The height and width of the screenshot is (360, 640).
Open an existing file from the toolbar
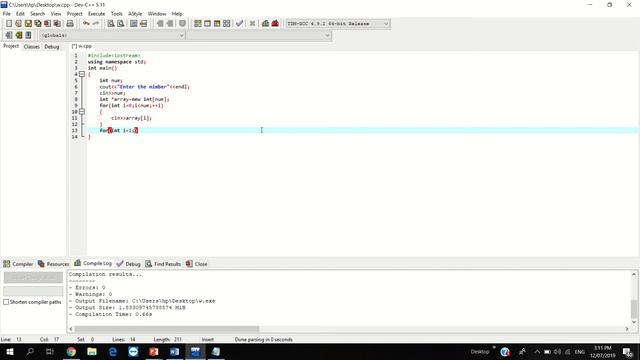[x=18, y=24]
